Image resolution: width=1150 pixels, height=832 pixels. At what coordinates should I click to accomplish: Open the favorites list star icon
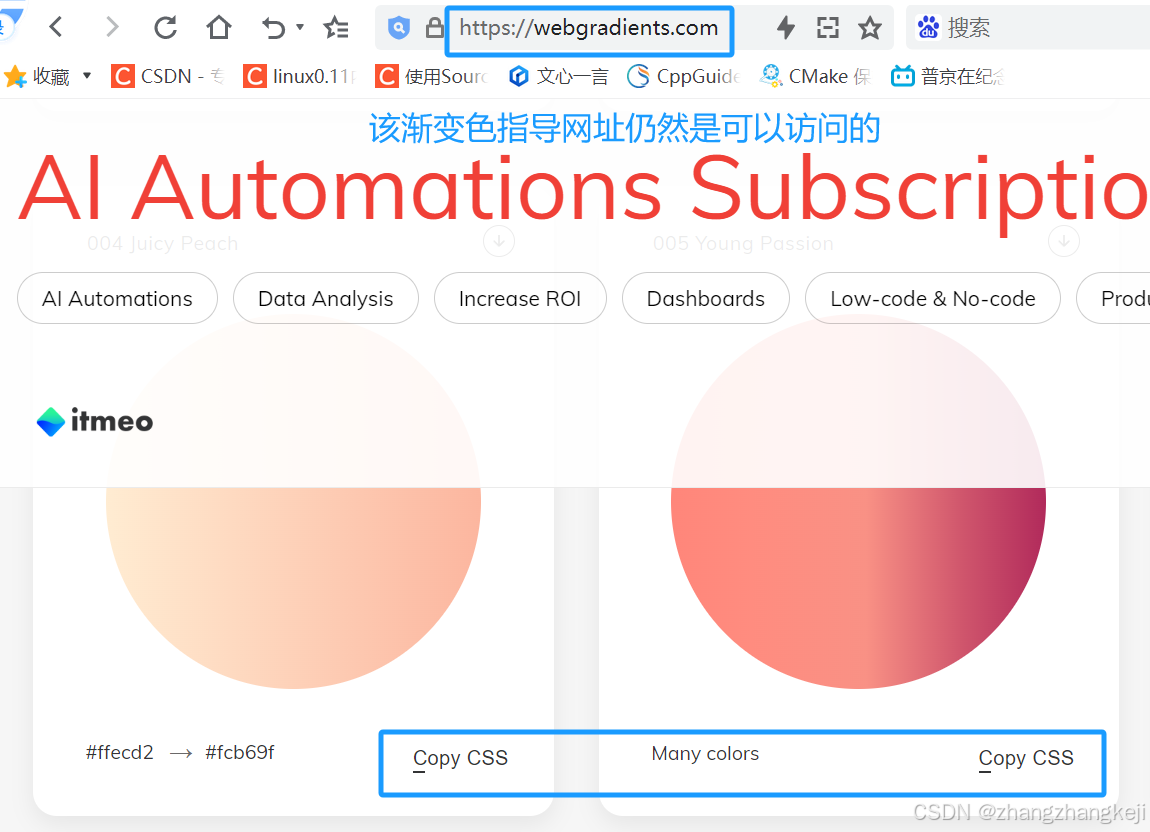(336, 28)
